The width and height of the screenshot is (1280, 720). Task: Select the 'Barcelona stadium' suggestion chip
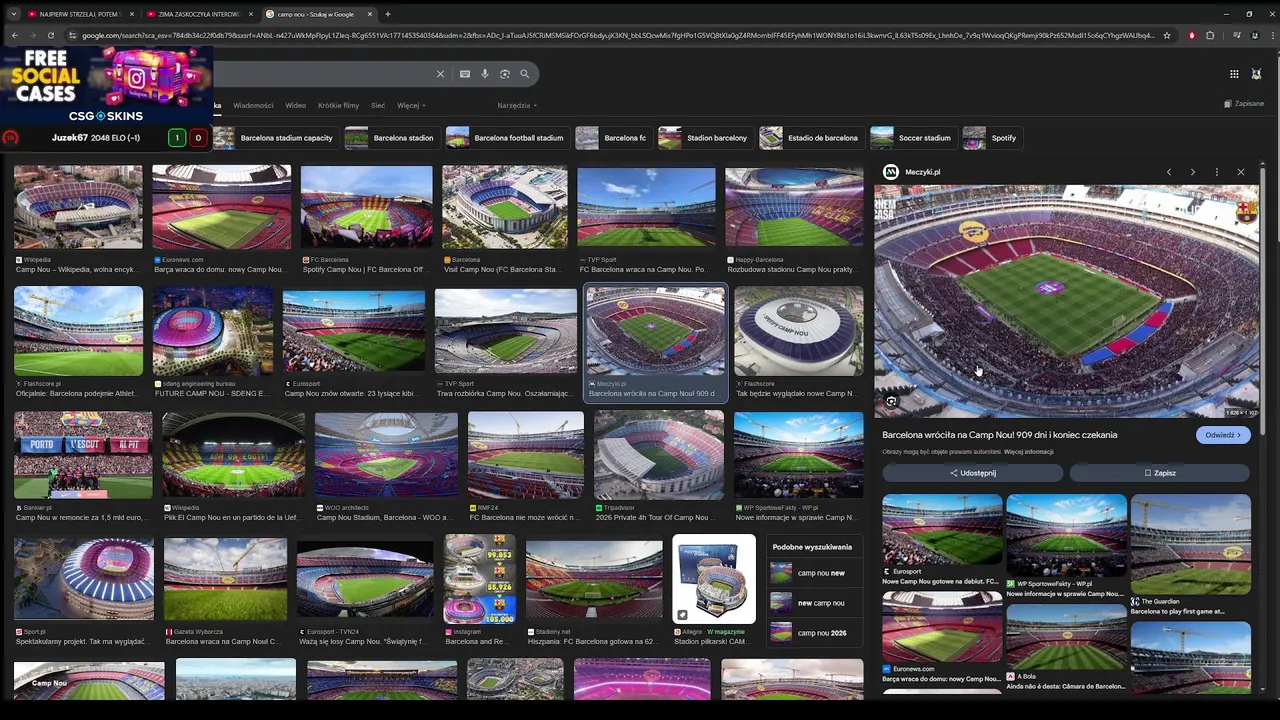pyautogui.click(x=390, y=138)
